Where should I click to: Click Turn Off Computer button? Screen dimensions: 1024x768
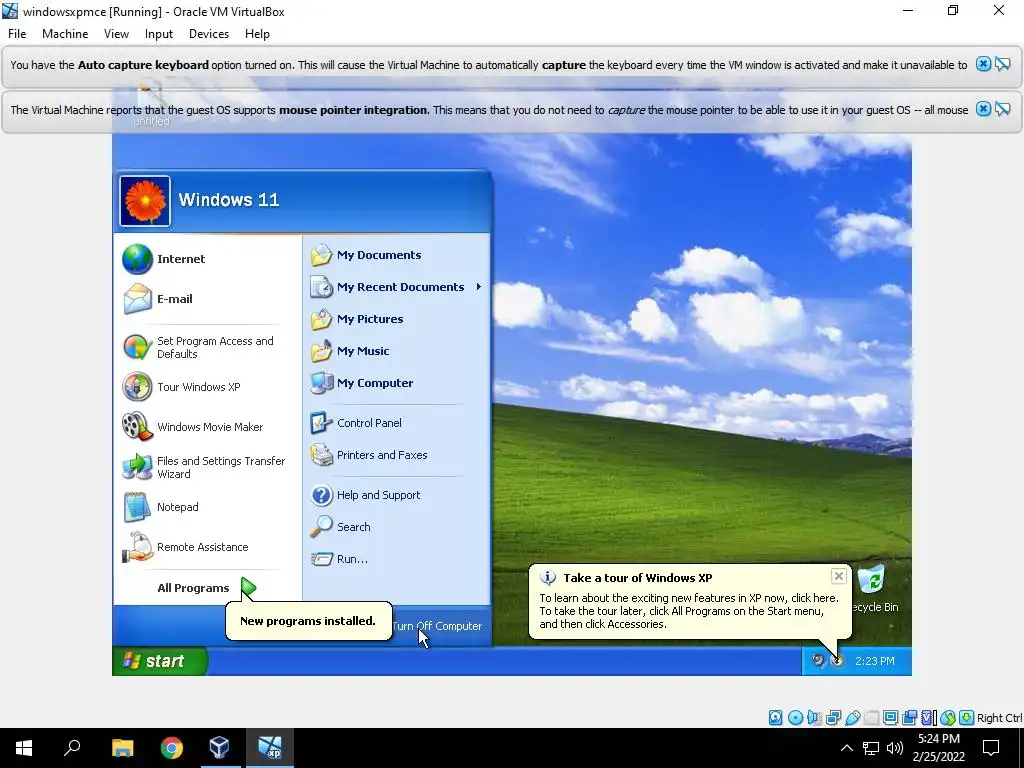(x=438, y=626)
